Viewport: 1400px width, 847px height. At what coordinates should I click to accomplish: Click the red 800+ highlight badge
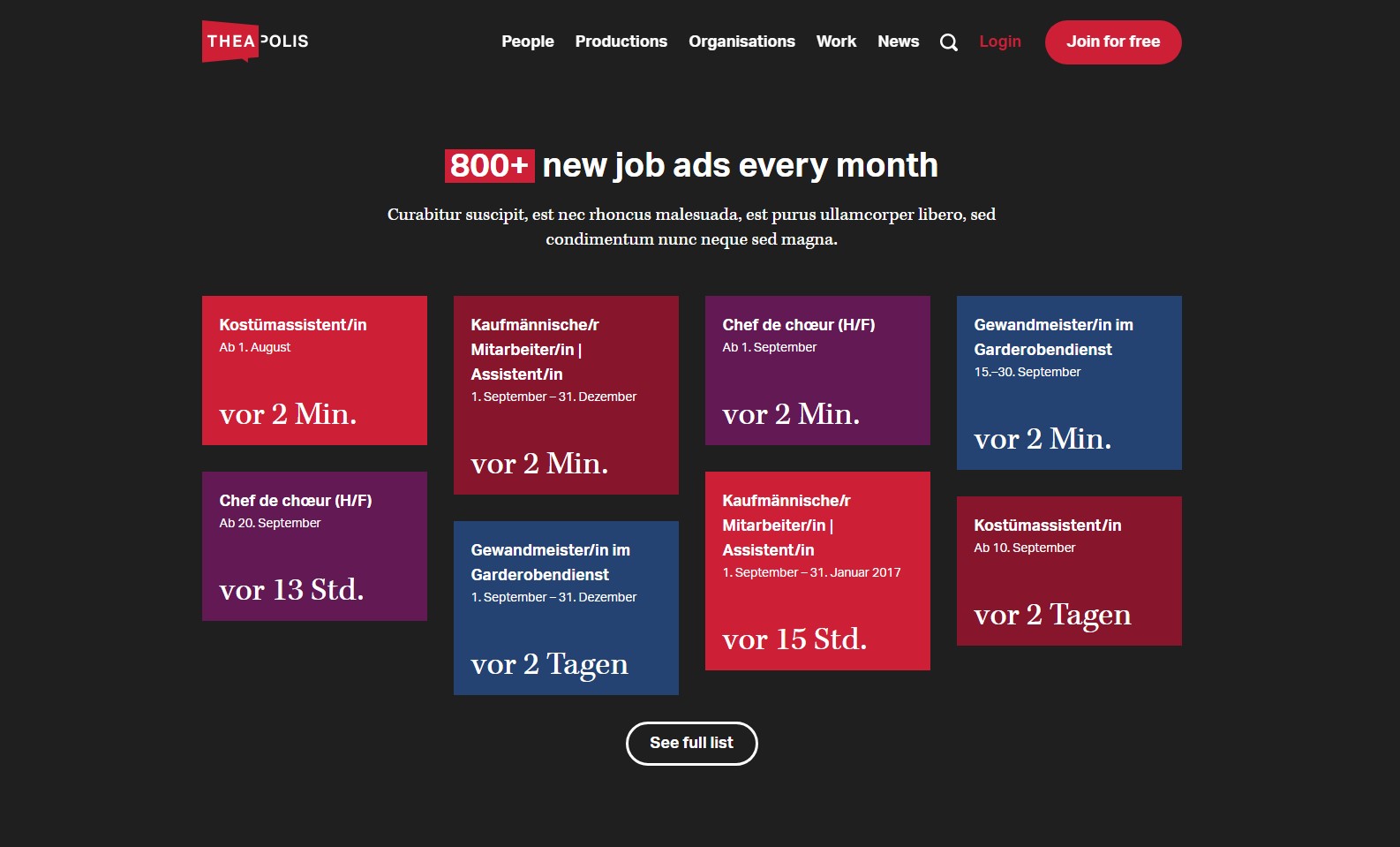point(489,165)
